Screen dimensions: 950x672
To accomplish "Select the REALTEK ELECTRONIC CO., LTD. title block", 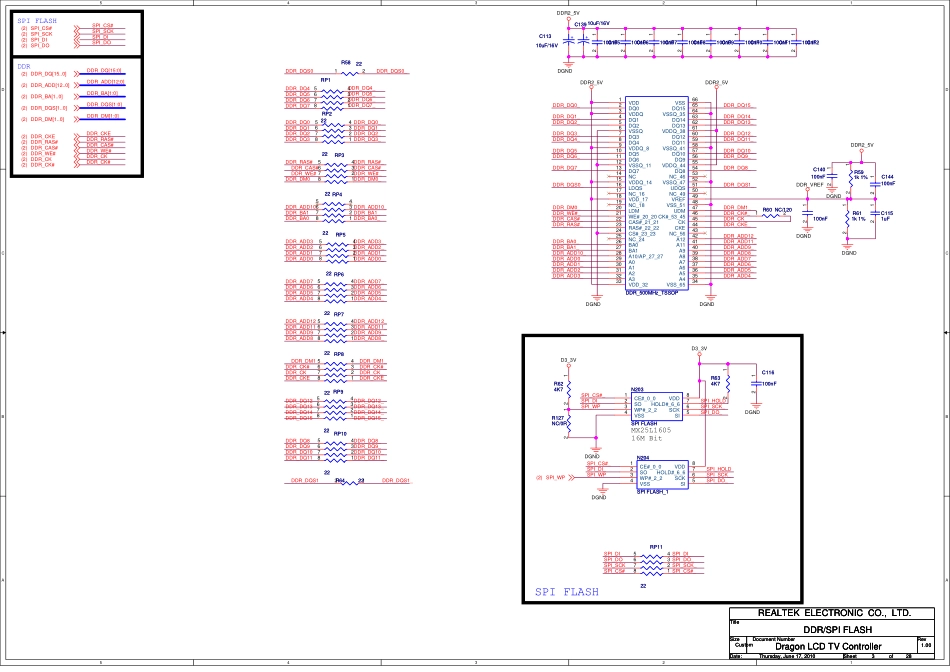I will click(832, 612).
